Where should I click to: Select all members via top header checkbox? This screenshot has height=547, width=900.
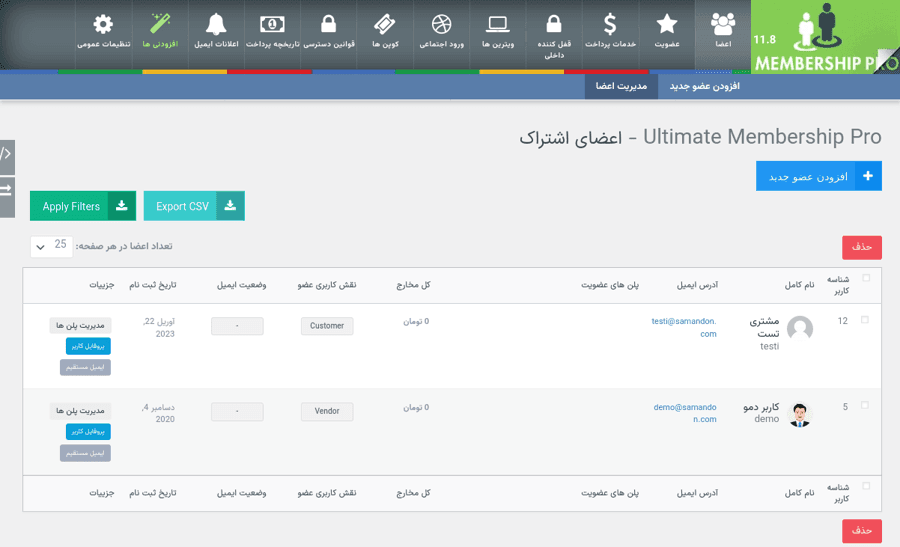[866, 278]
